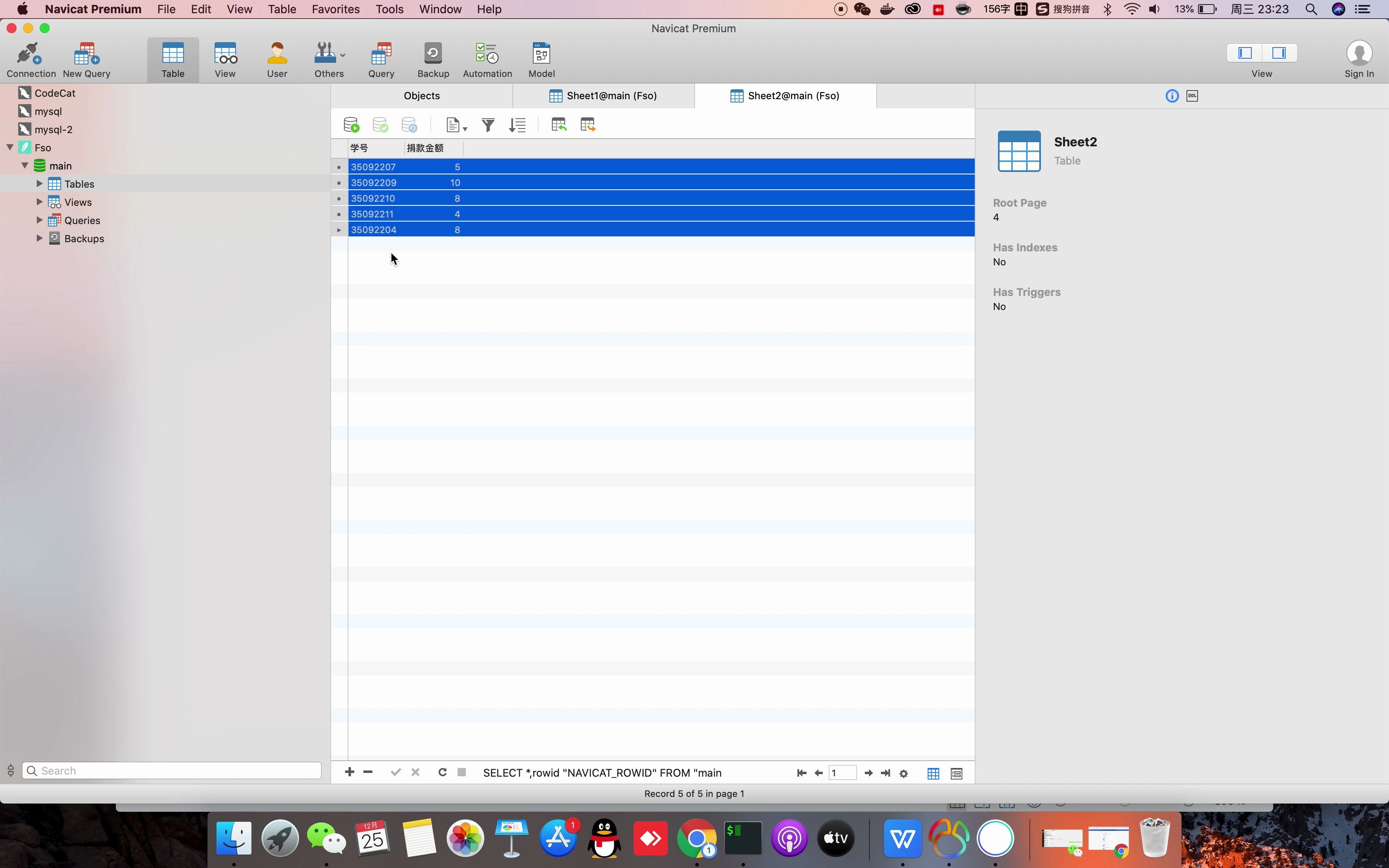Open the text display dropdown arrow
The width and height of the screenshot is (1389, 868).
pos(465,128)
